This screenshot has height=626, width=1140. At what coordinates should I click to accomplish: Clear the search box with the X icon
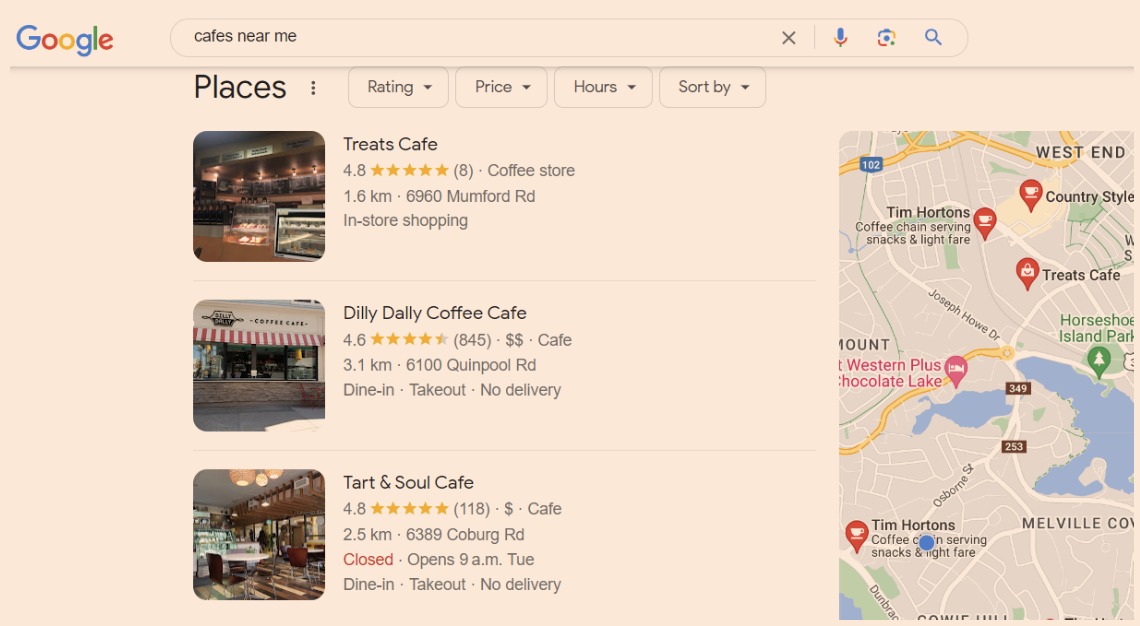click(789, 38)
